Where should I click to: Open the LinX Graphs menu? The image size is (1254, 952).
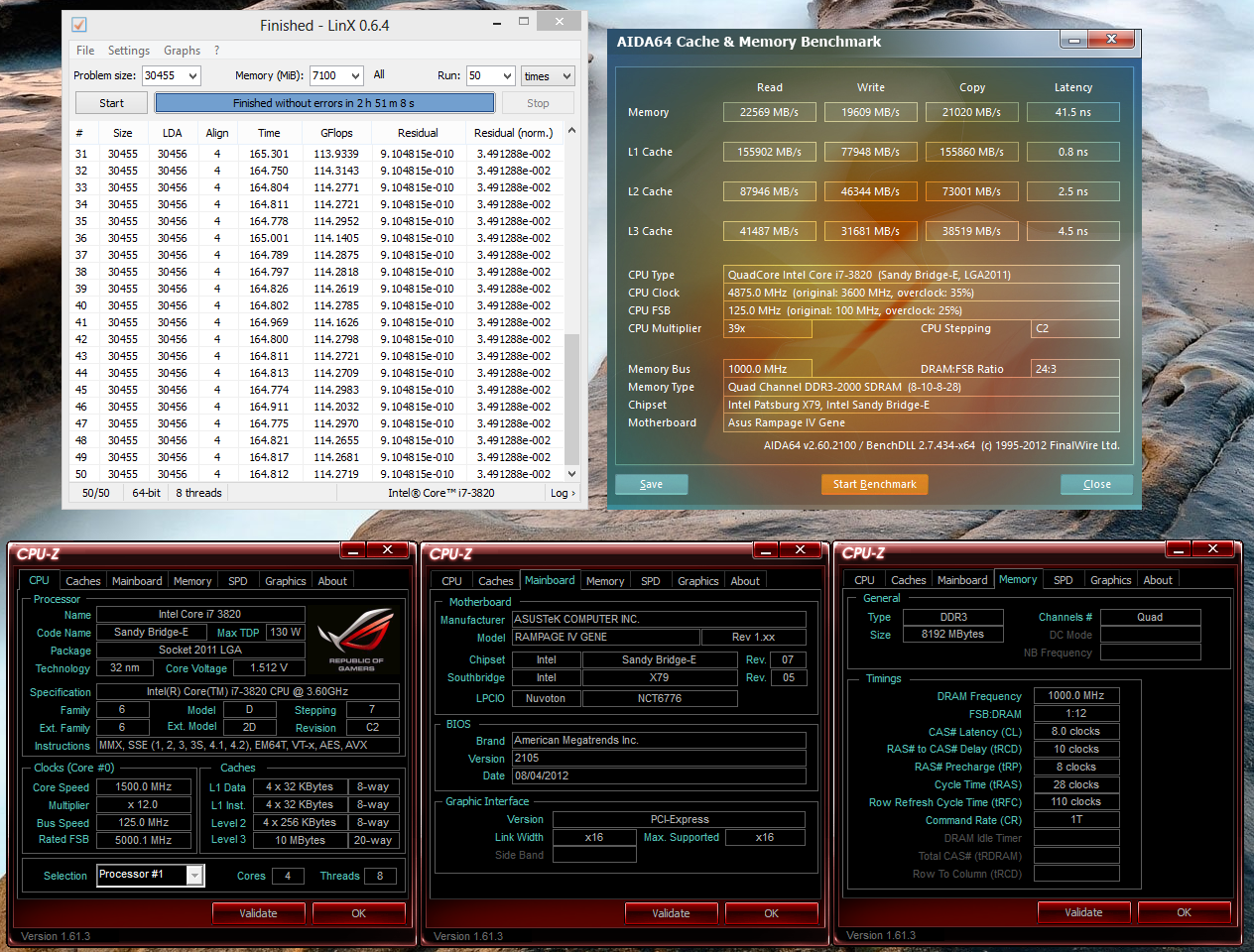(x=182, y=51)
